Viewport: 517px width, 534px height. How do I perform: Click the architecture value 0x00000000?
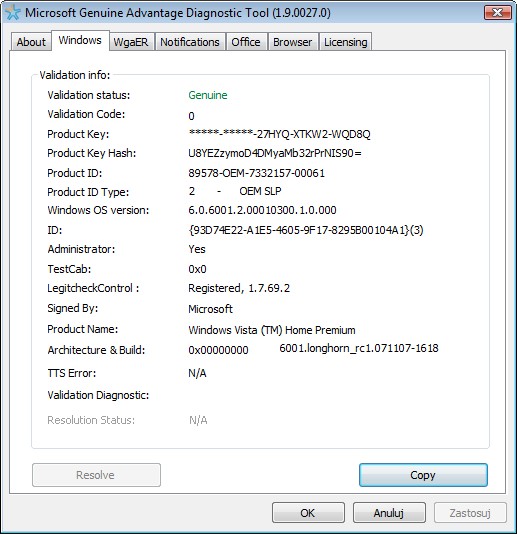pyautogui.click(x=218, y=350)
